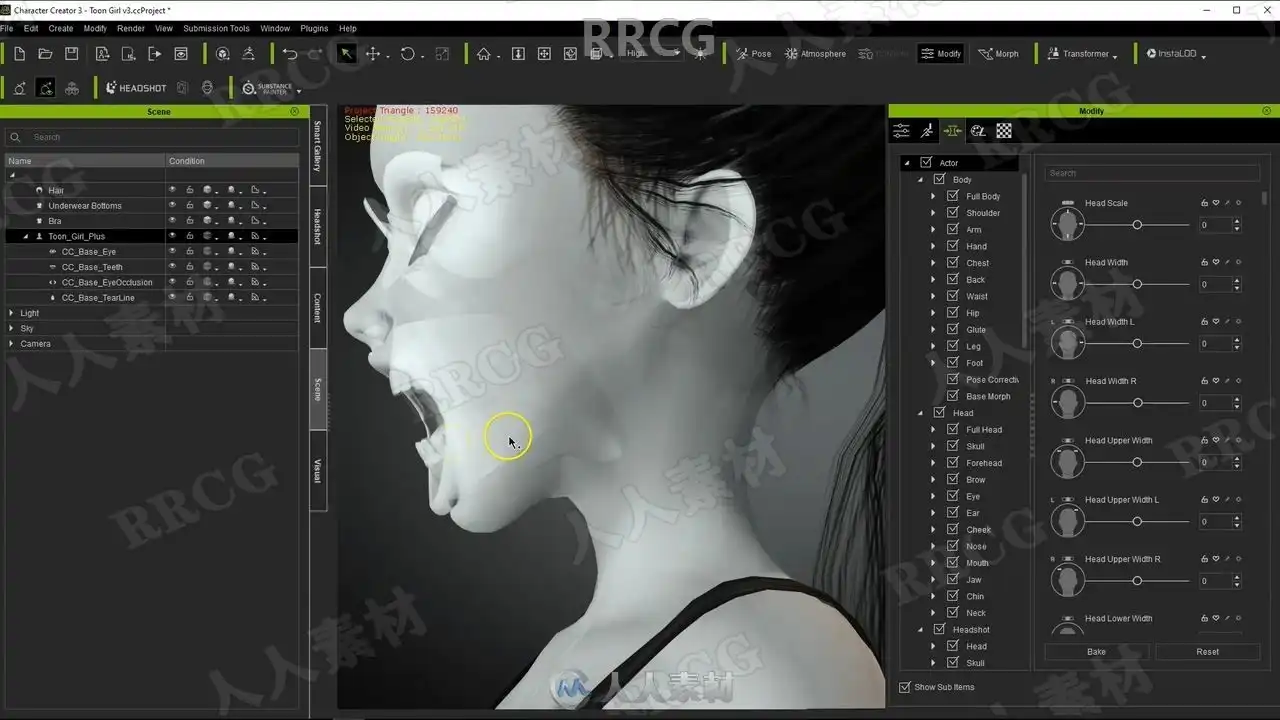Open the Atmosphere settings

click(x=815, y=54)
